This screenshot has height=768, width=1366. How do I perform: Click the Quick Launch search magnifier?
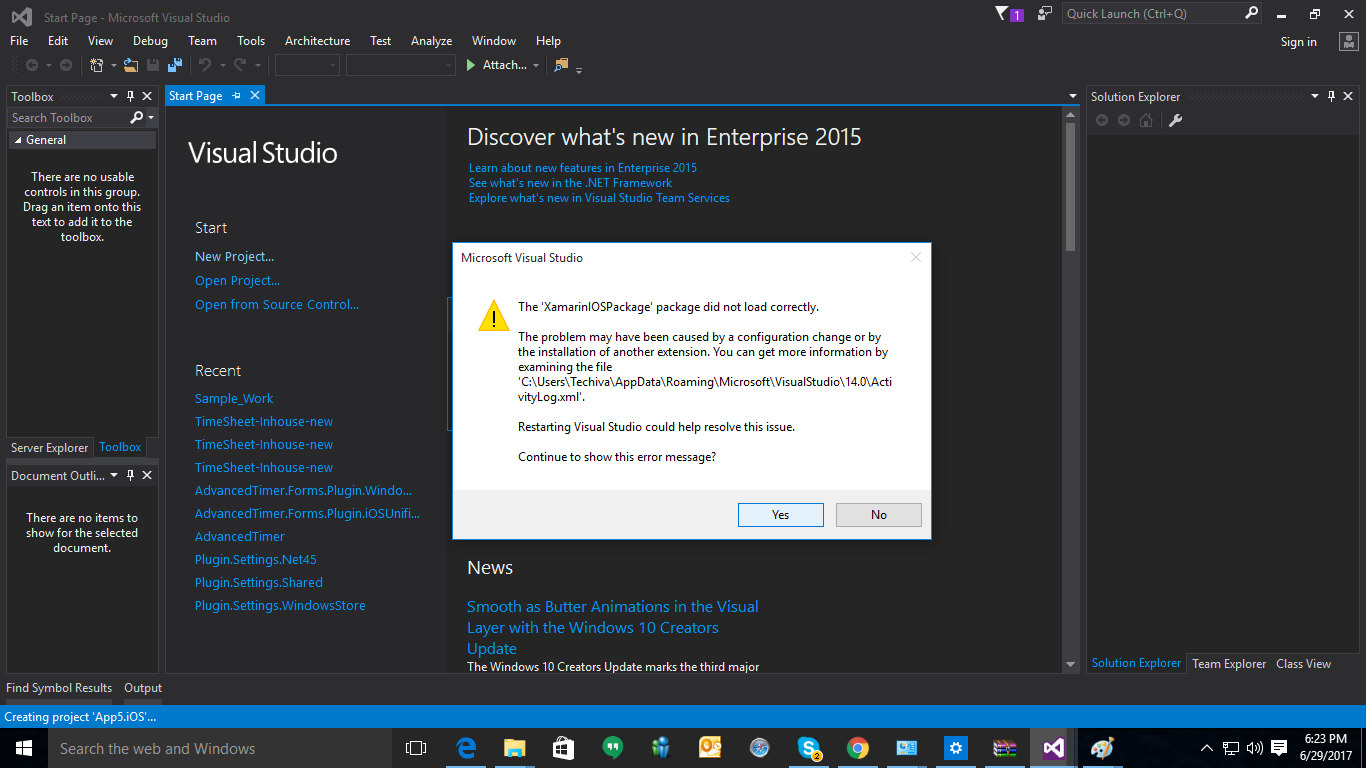(x=1252, y=13)
